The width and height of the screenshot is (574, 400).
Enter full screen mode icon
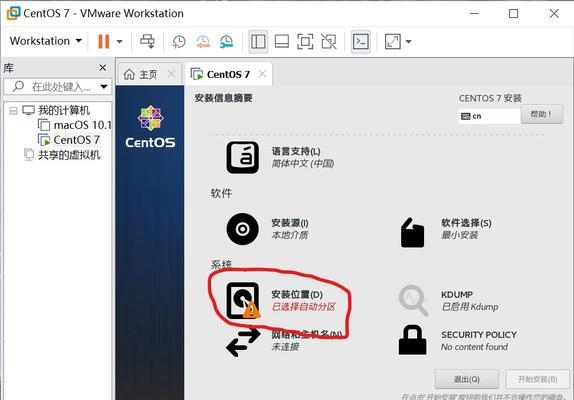(x=305, y=41)
